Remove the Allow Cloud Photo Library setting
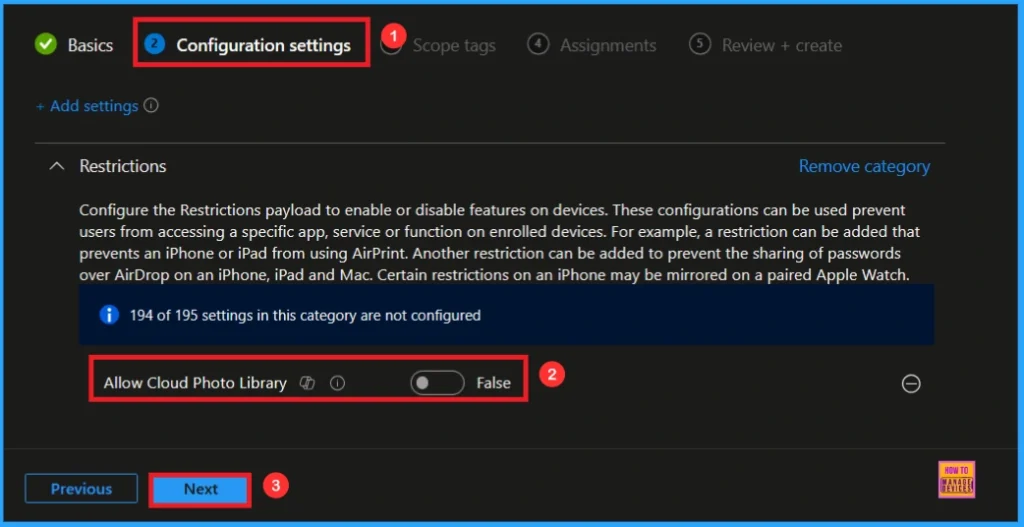Screen dimensions: 1024x527 pyautogui.click(x=911, y=384)
